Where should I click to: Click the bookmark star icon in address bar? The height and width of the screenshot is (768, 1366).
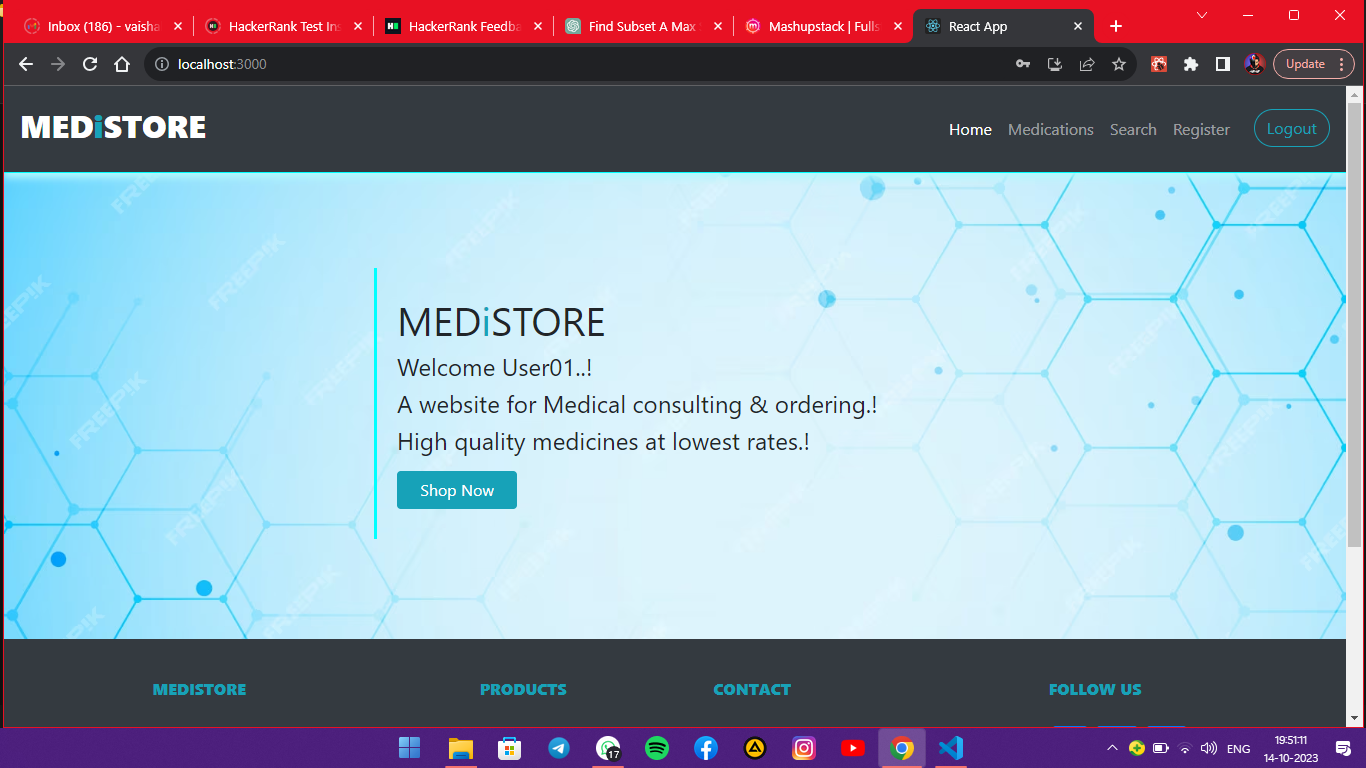1119,64
